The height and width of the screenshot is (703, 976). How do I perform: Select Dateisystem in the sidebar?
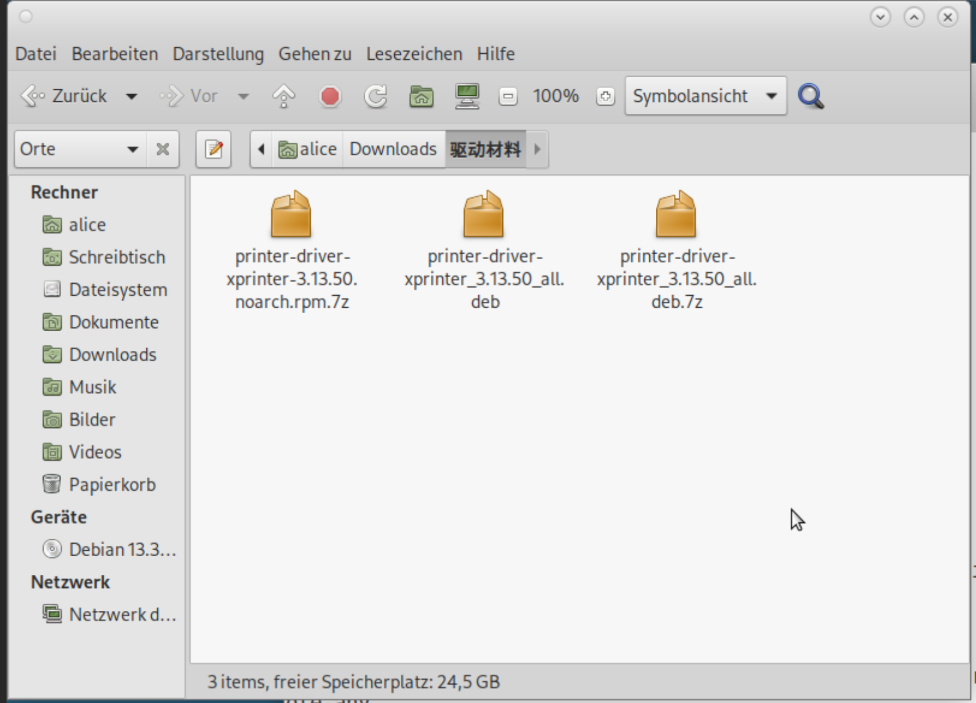click(117, 290)
